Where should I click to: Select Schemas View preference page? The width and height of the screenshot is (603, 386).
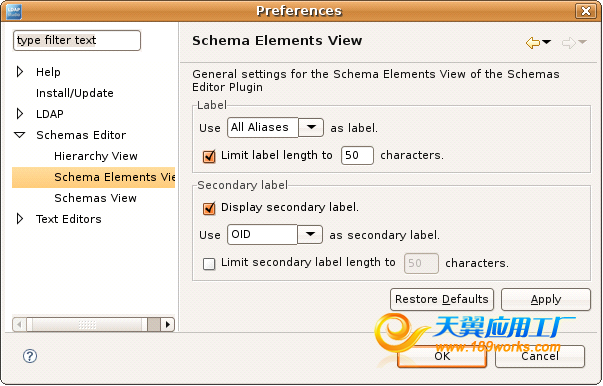[95, 198]
